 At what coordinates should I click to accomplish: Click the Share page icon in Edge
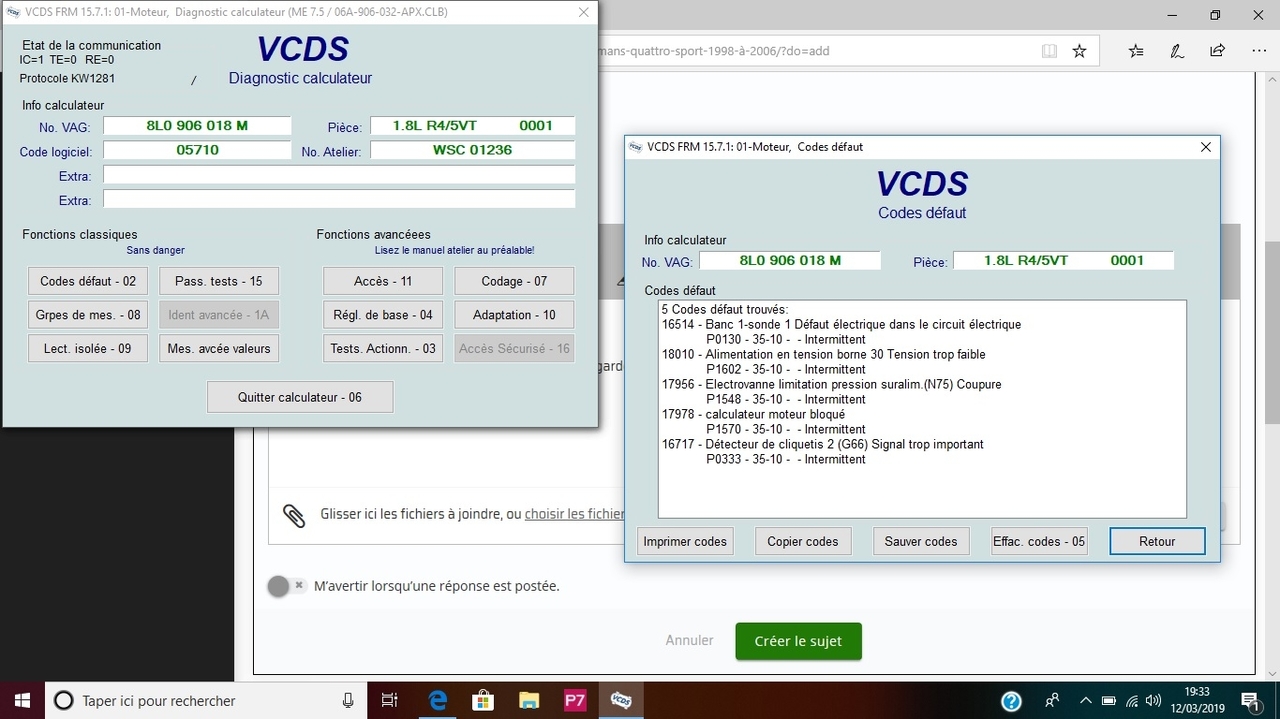(x=1217, y=51)
